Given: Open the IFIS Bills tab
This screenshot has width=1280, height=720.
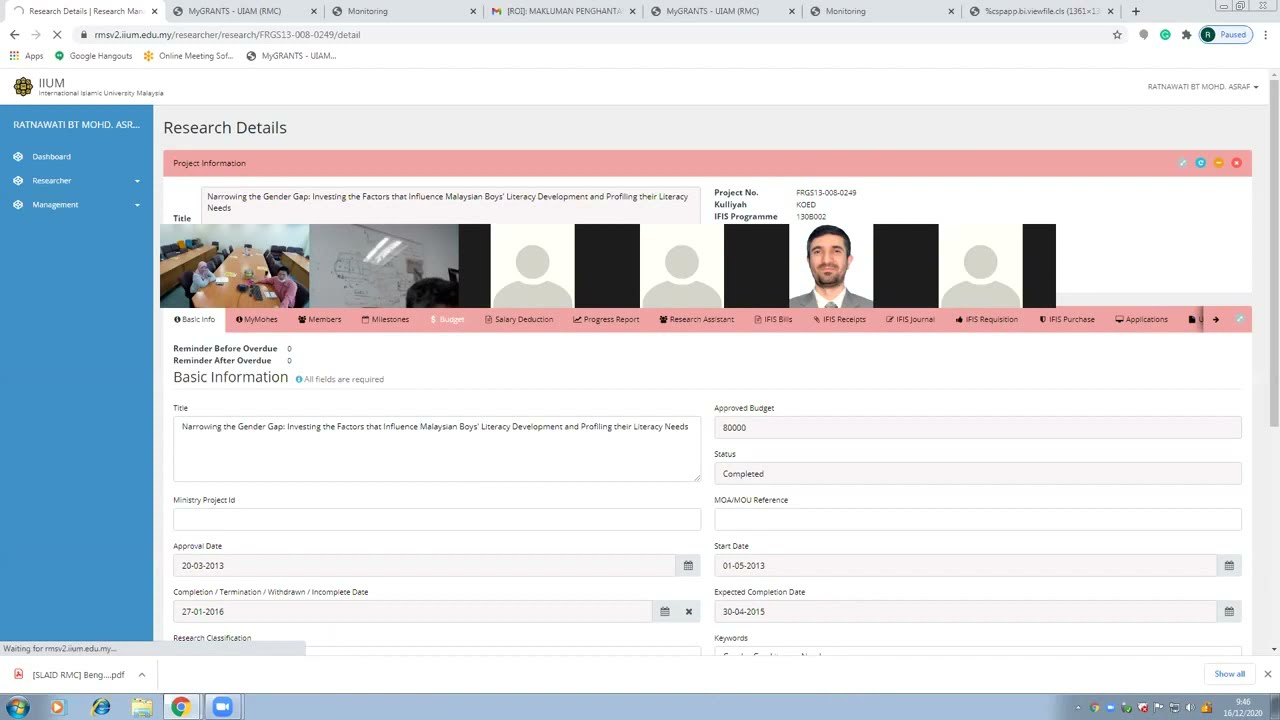Looking at the screenshot, I should tap(773, 320).
